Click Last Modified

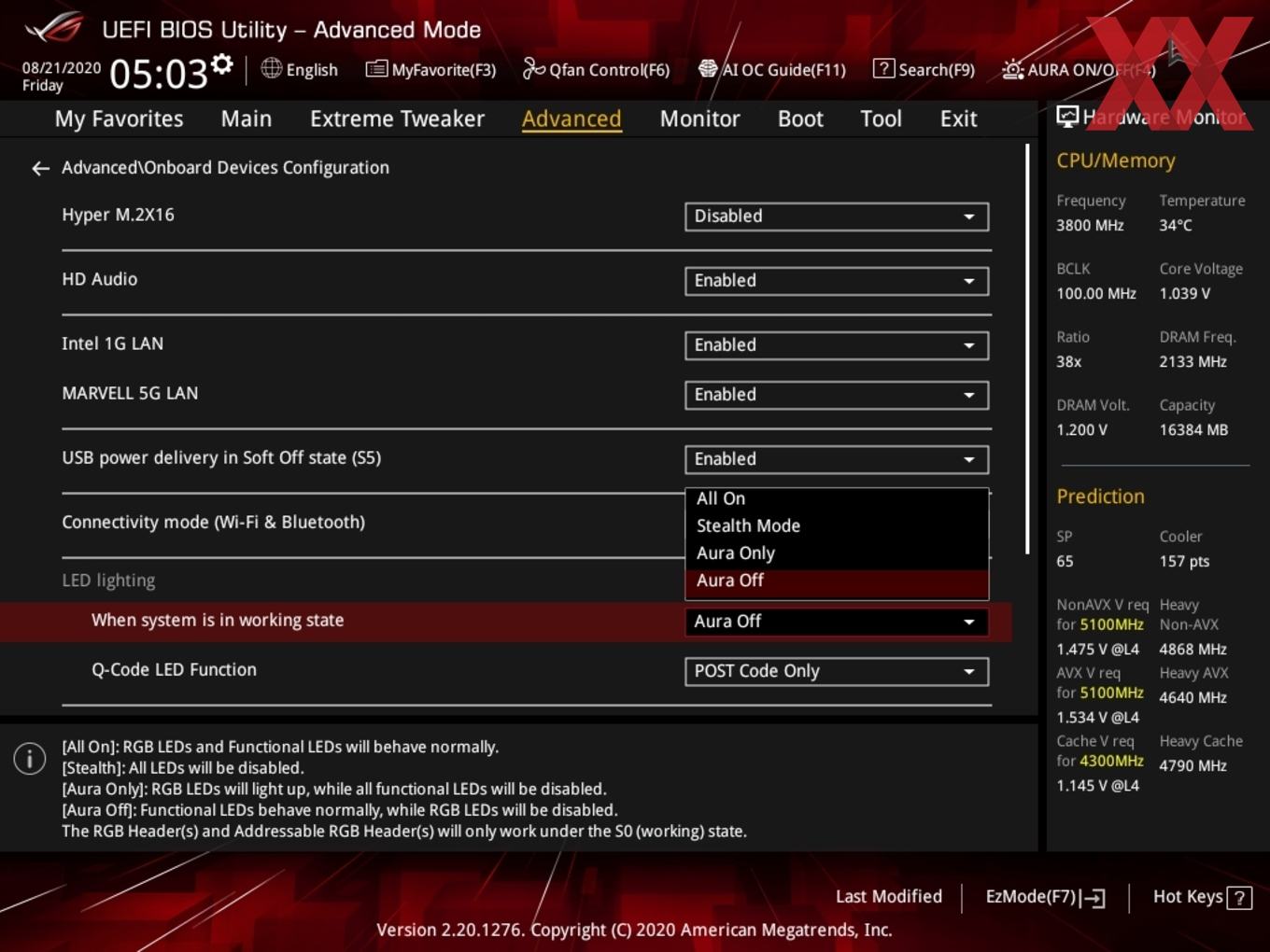888,897
